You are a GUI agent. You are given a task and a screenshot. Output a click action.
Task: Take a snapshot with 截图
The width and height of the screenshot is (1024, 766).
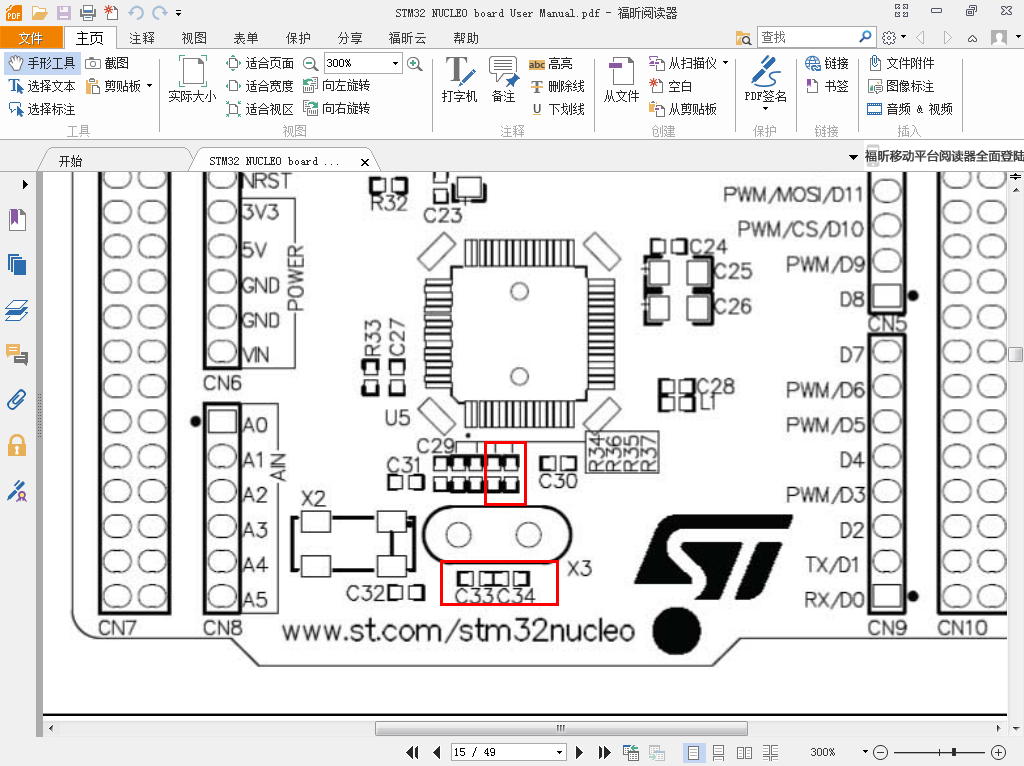(x=108, y=63)
